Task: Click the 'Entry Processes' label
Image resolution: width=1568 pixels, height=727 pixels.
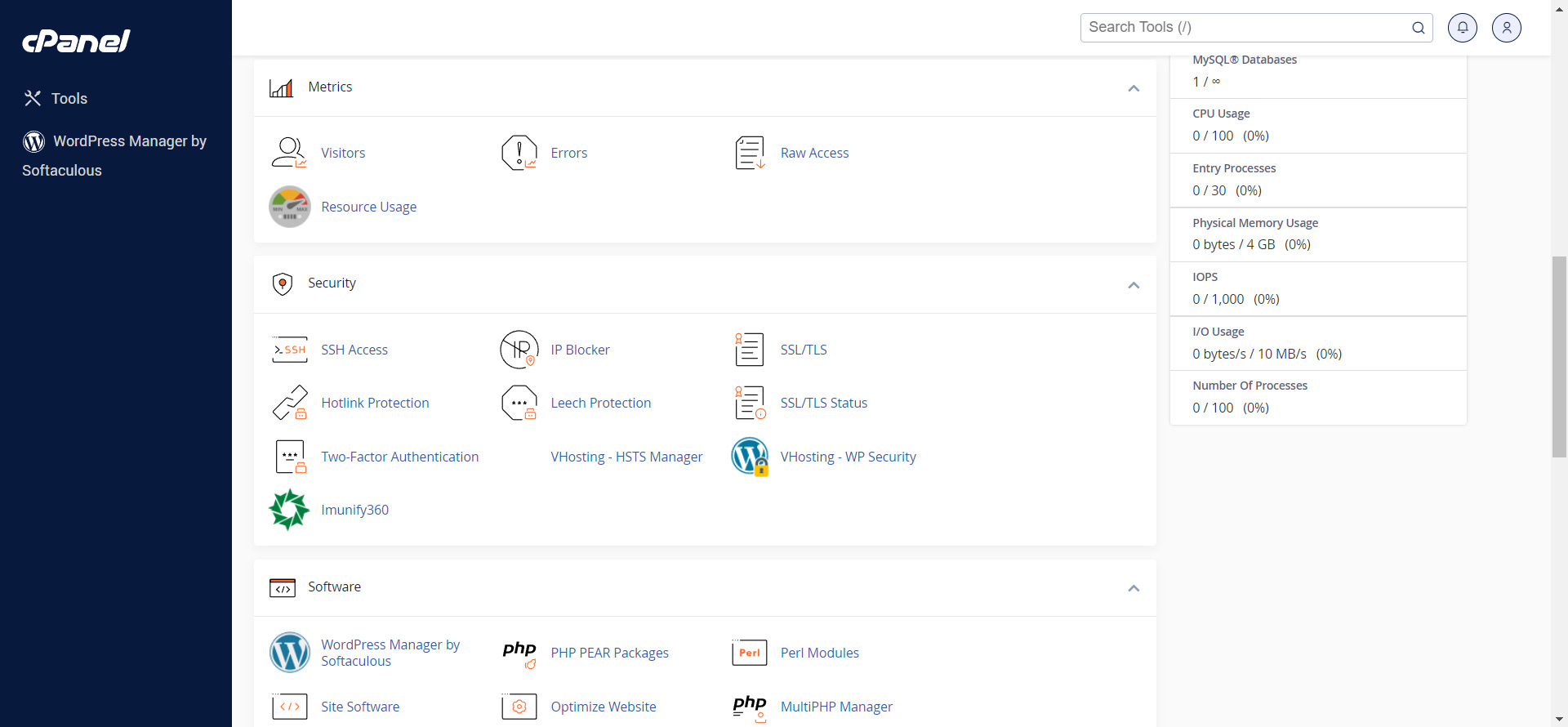Action: [1234, 168]
